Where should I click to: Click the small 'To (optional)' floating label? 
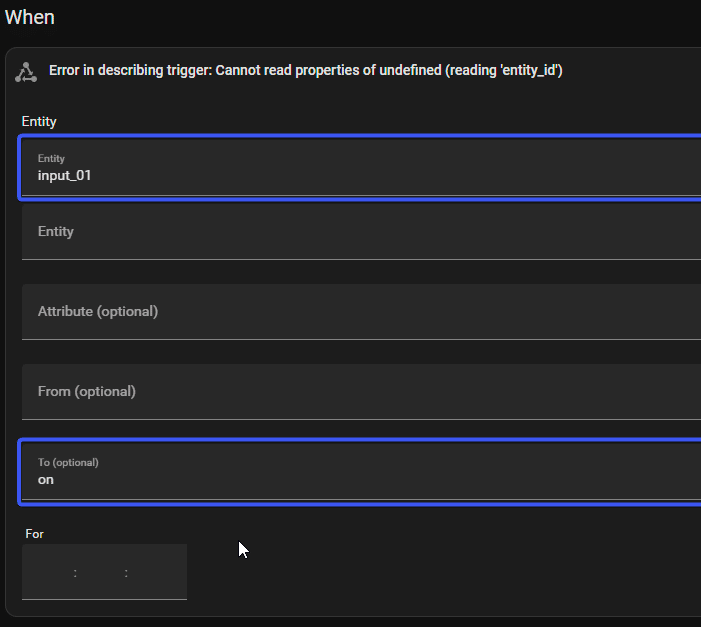pyautogui.click(x=68, y=462)
